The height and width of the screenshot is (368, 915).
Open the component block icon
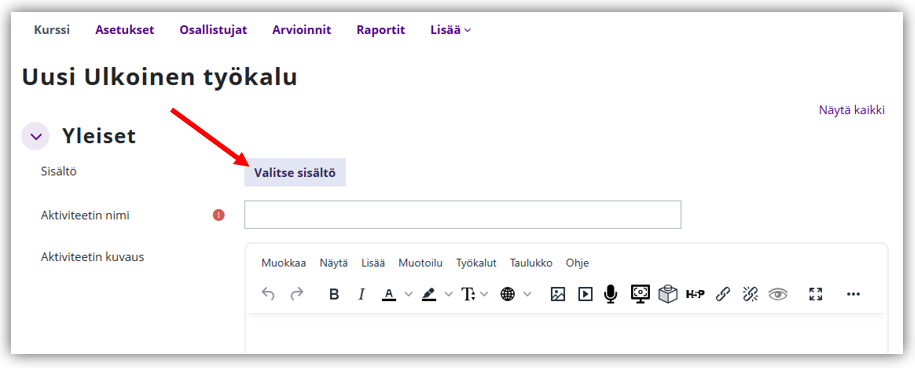pyautogui.click(x=668, y=295)
